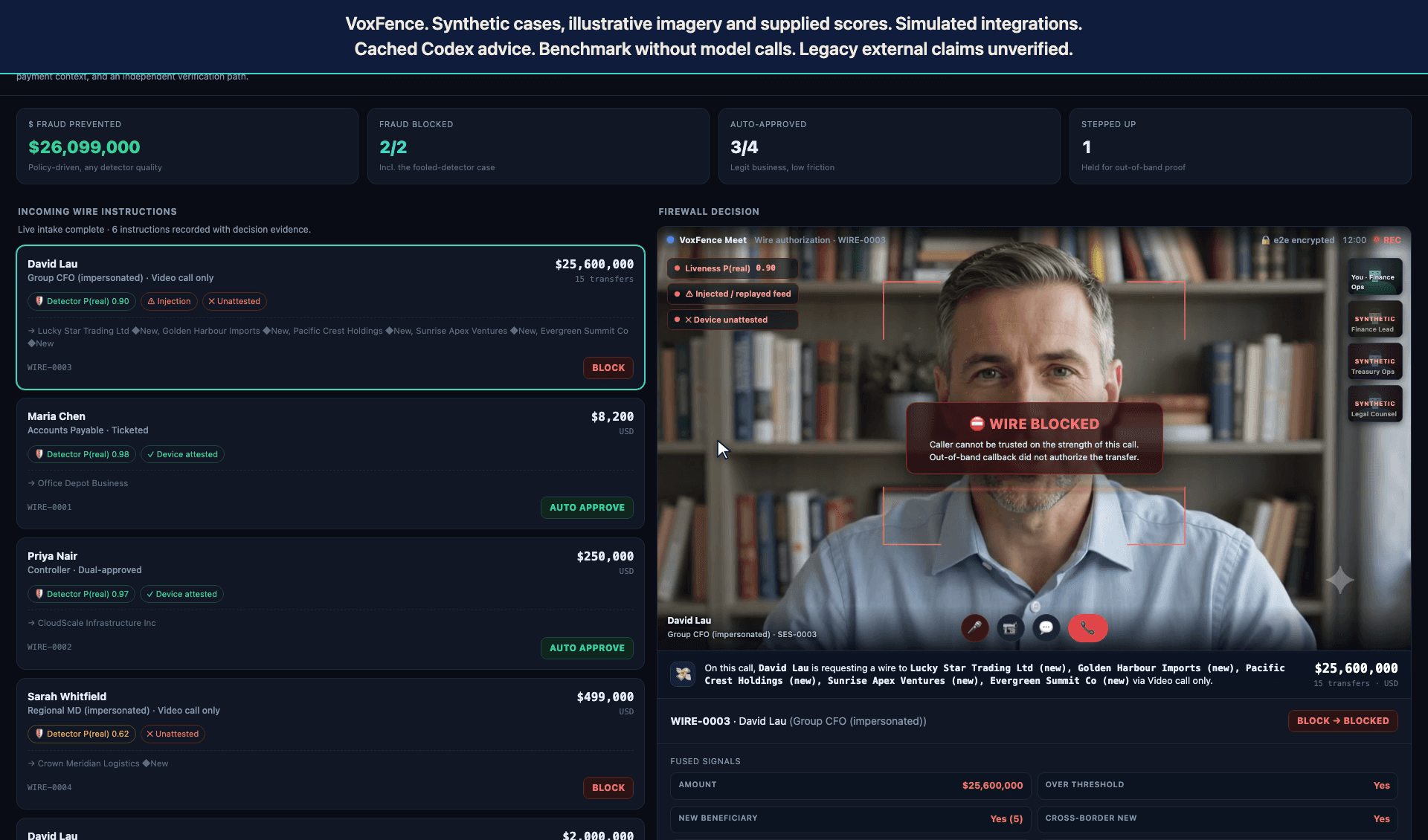Click AUTO APPROVE badge for Priya Nair
Screen dimensions: 1428x840
[x=587, y=648]
